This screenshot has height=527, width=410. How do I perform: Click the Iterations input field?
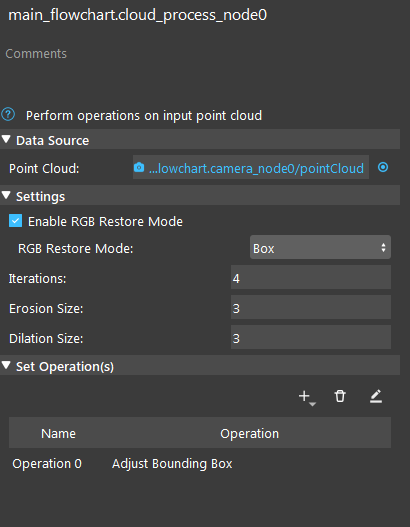tap(311, 277)
